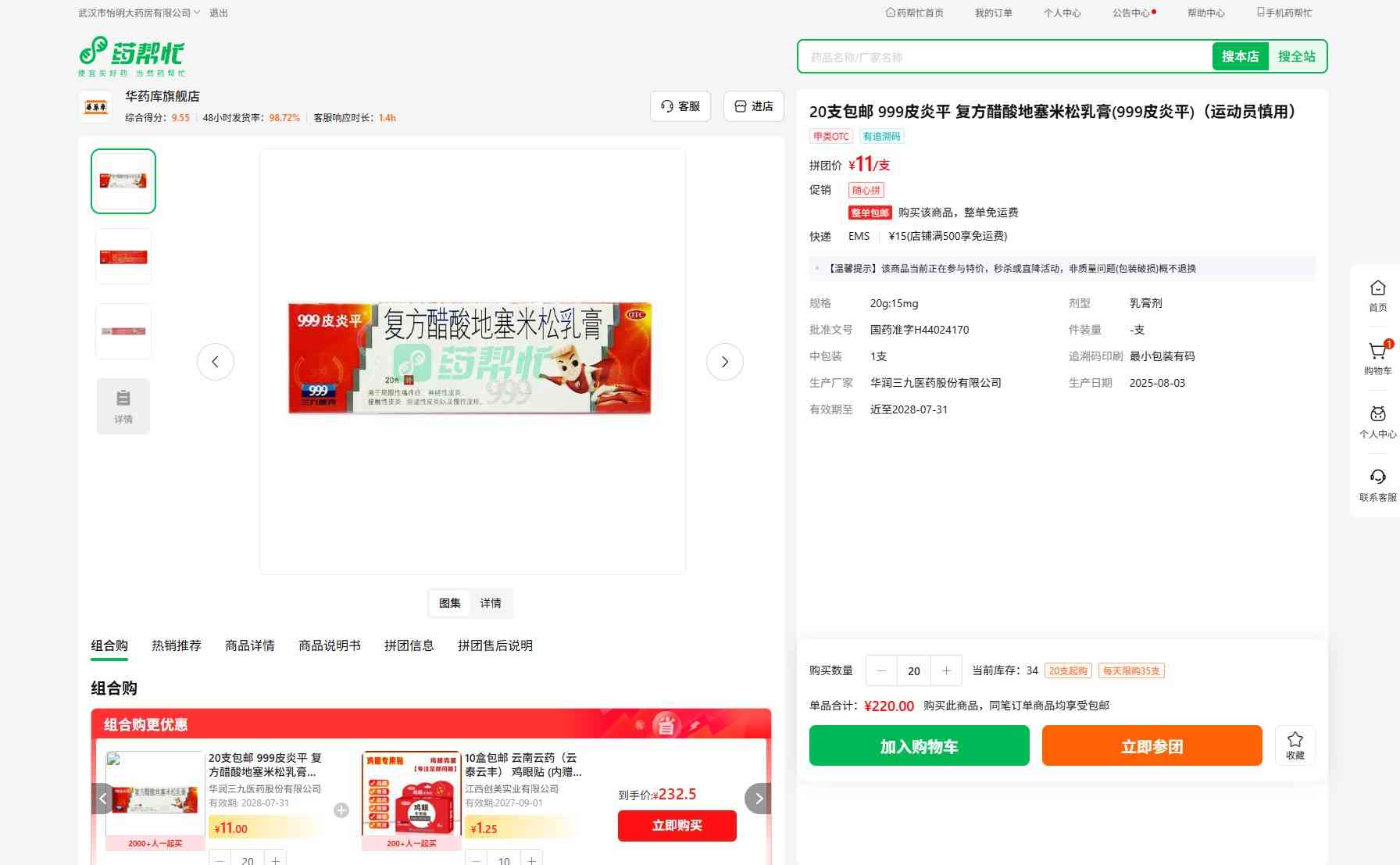
Task: Select the second product thumbnail
Action: (123, 256)
